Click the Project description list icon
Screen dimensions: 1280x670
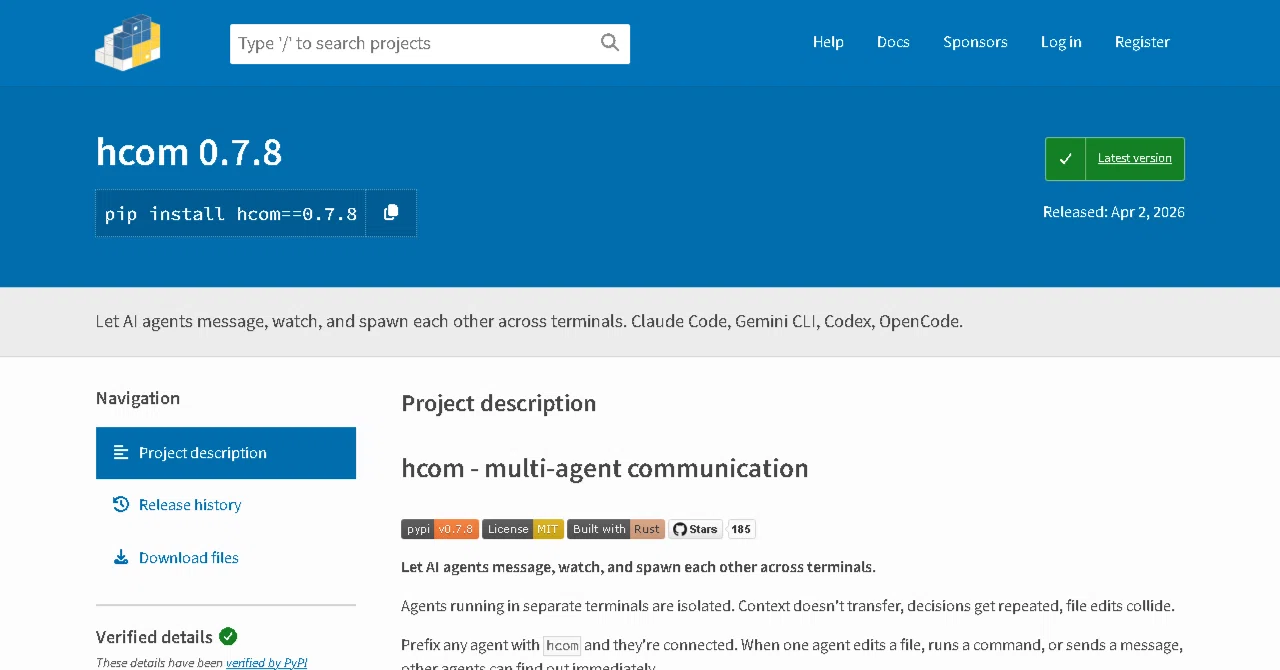pos(121,453)
